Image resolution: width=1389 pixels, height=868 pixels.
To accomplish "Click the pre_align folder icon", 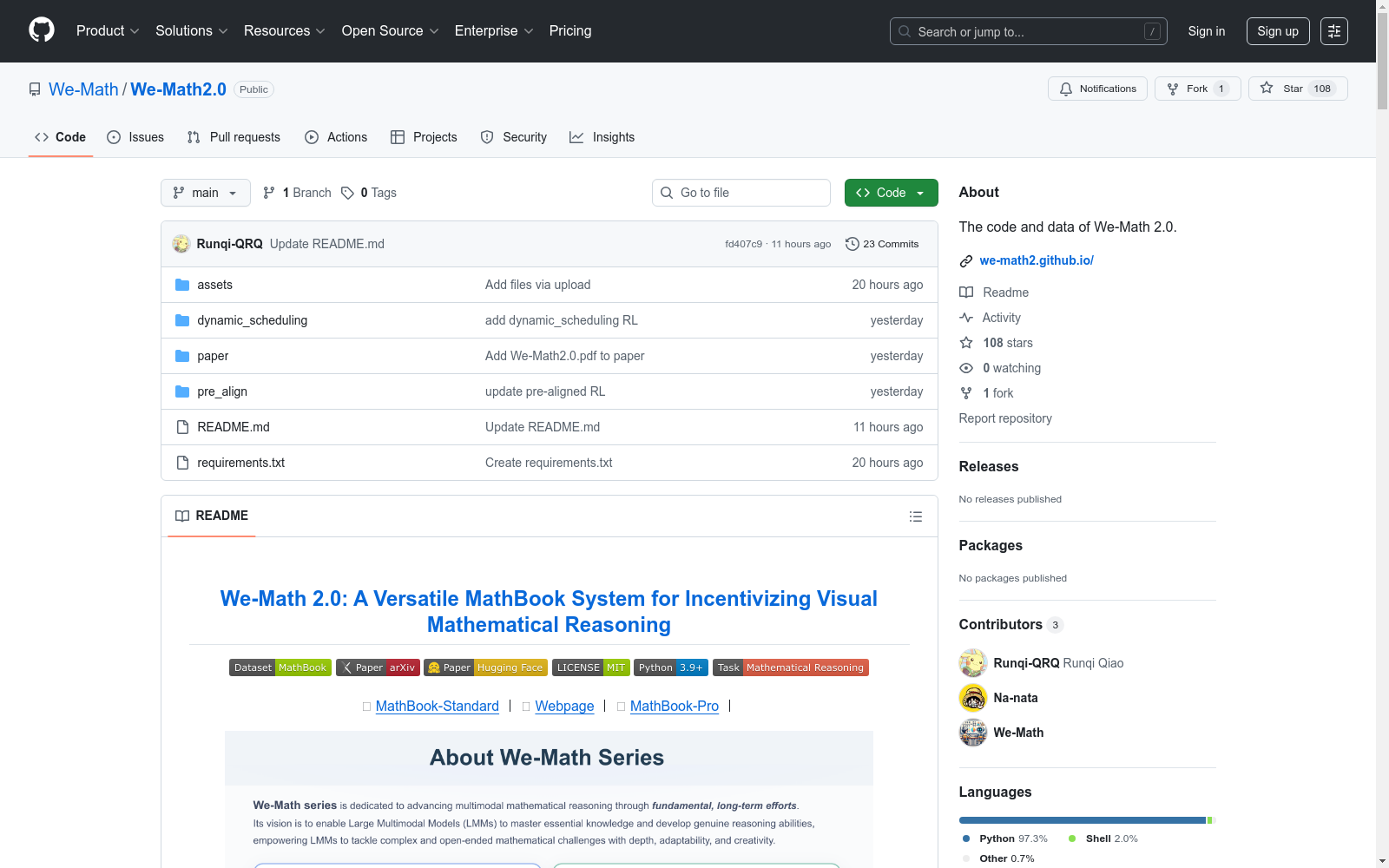I will coord(182,391).
